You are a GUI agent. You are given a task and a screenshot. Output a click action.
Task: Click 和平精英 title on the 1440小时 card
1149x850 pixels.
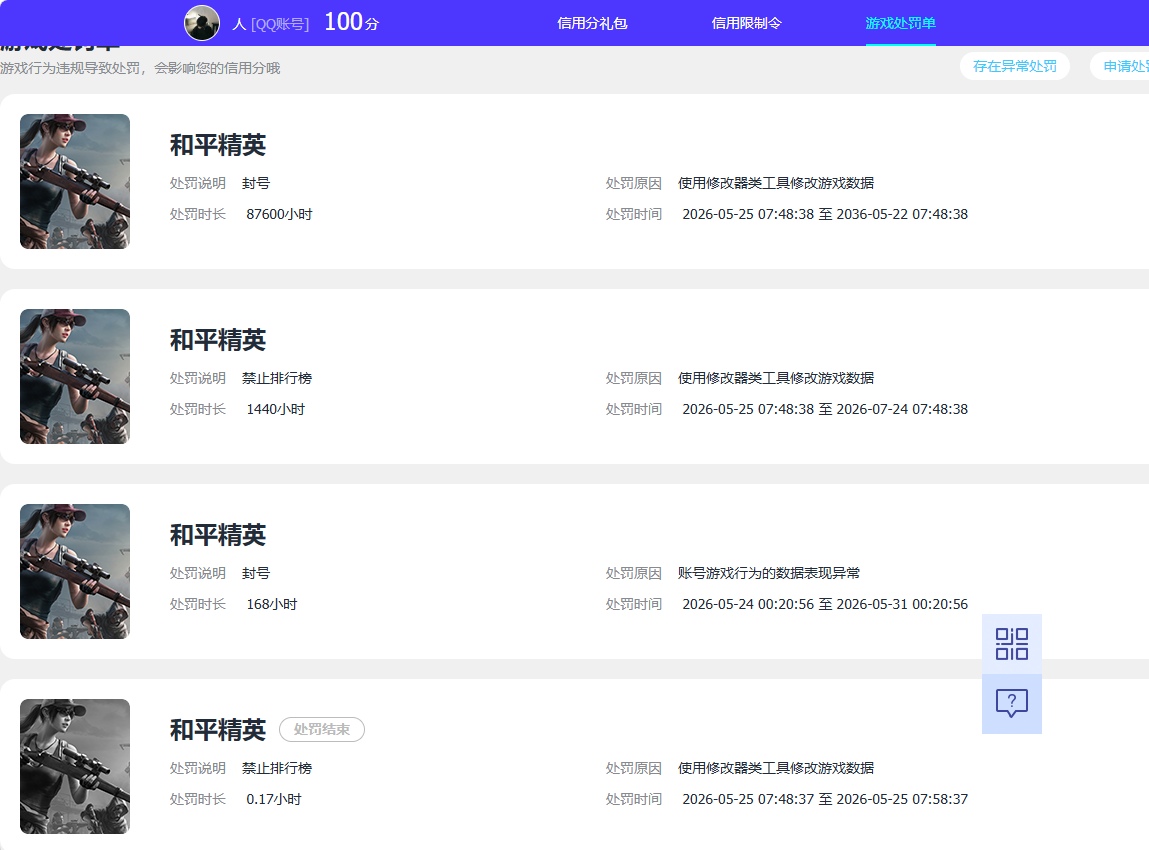tap(218, 340)
